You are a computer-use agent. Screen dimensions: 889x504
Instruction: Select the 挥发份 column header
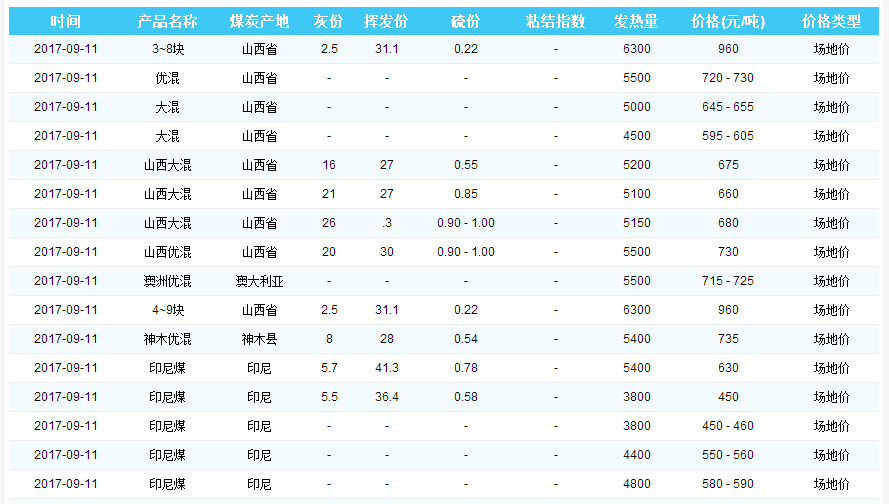[x=386, y=21]
